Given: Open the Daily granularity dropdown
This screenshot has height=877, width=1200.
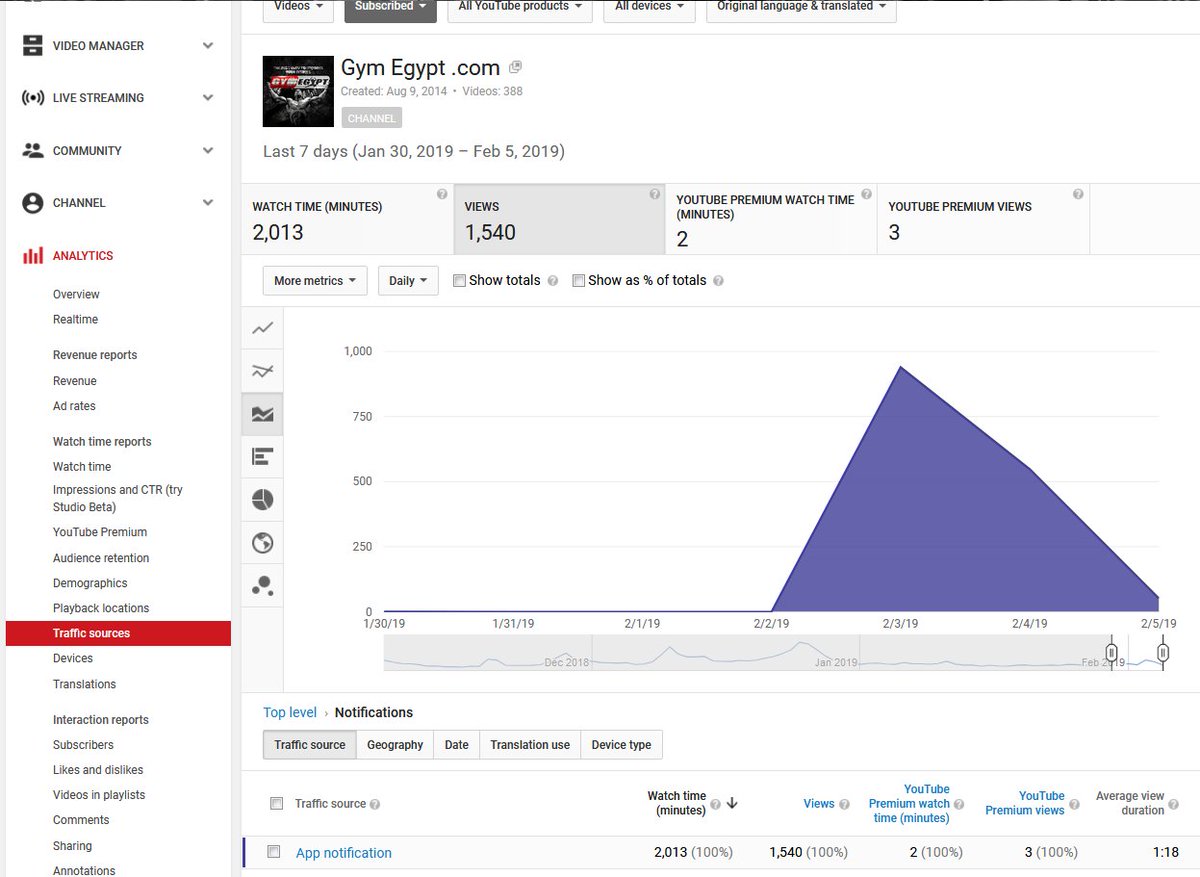Looking at the screenshot, I should (x=408, y=281).
